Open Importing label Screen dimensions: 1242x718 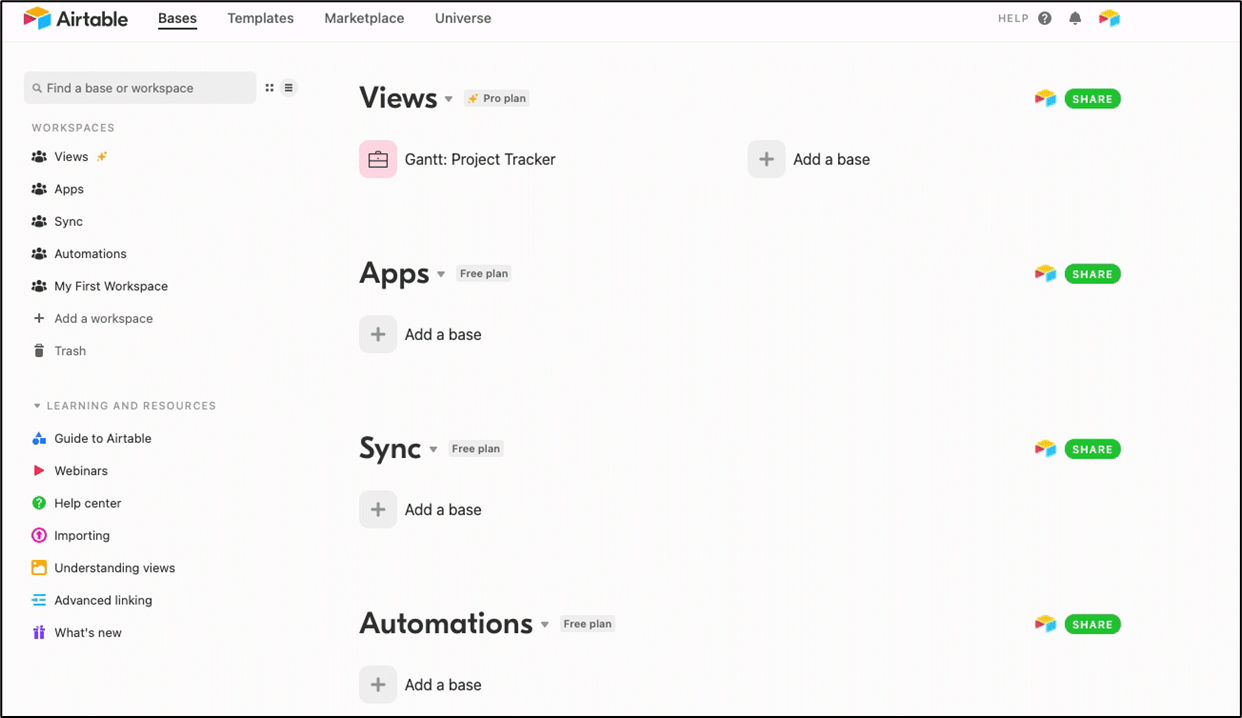(82, 536)
